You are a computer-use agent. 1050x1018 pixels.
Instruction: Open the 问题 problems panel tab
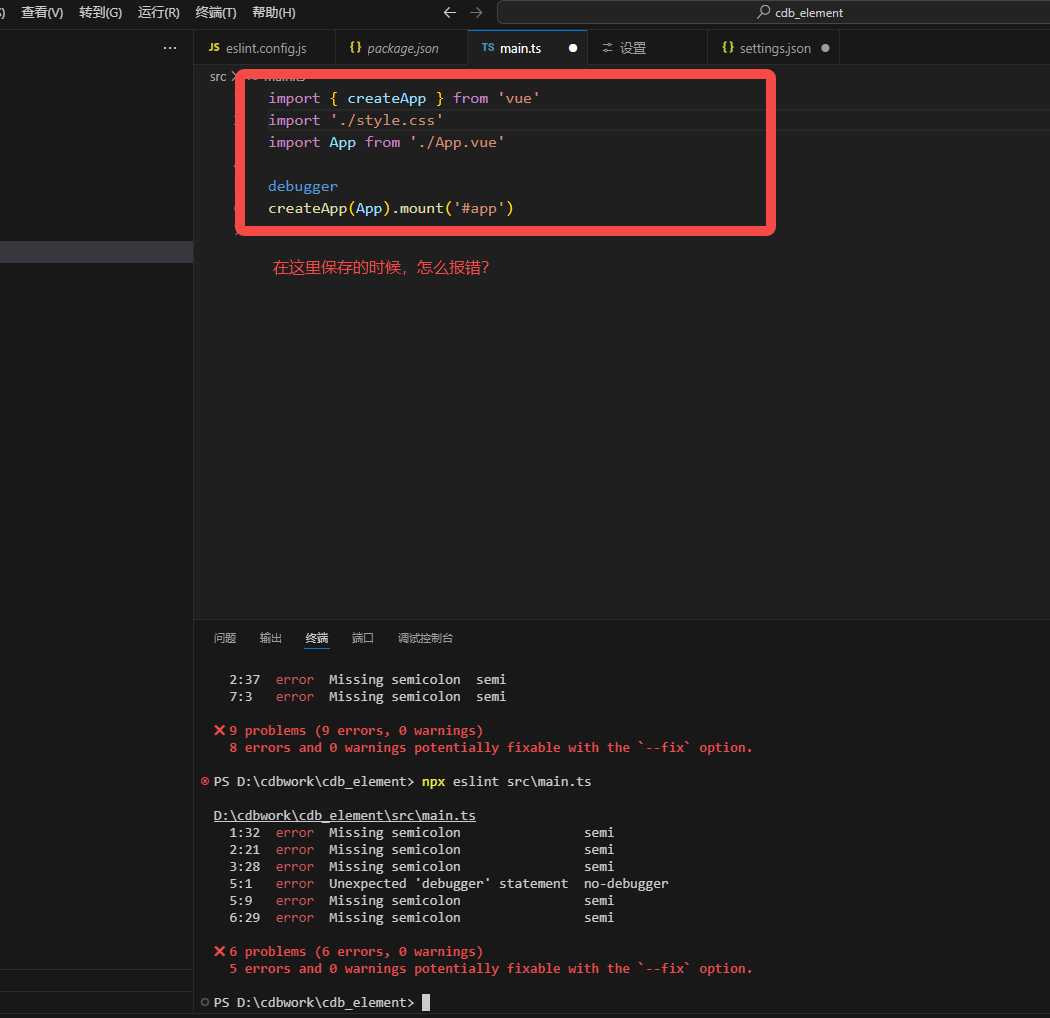[x=224, y=638]
